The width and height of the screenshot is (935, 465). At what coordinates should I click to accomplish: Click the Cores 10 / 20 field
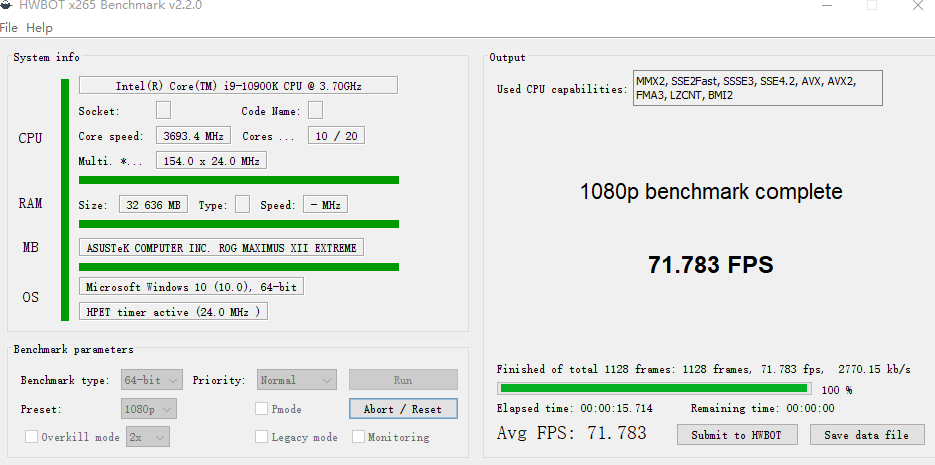(336, 136)
